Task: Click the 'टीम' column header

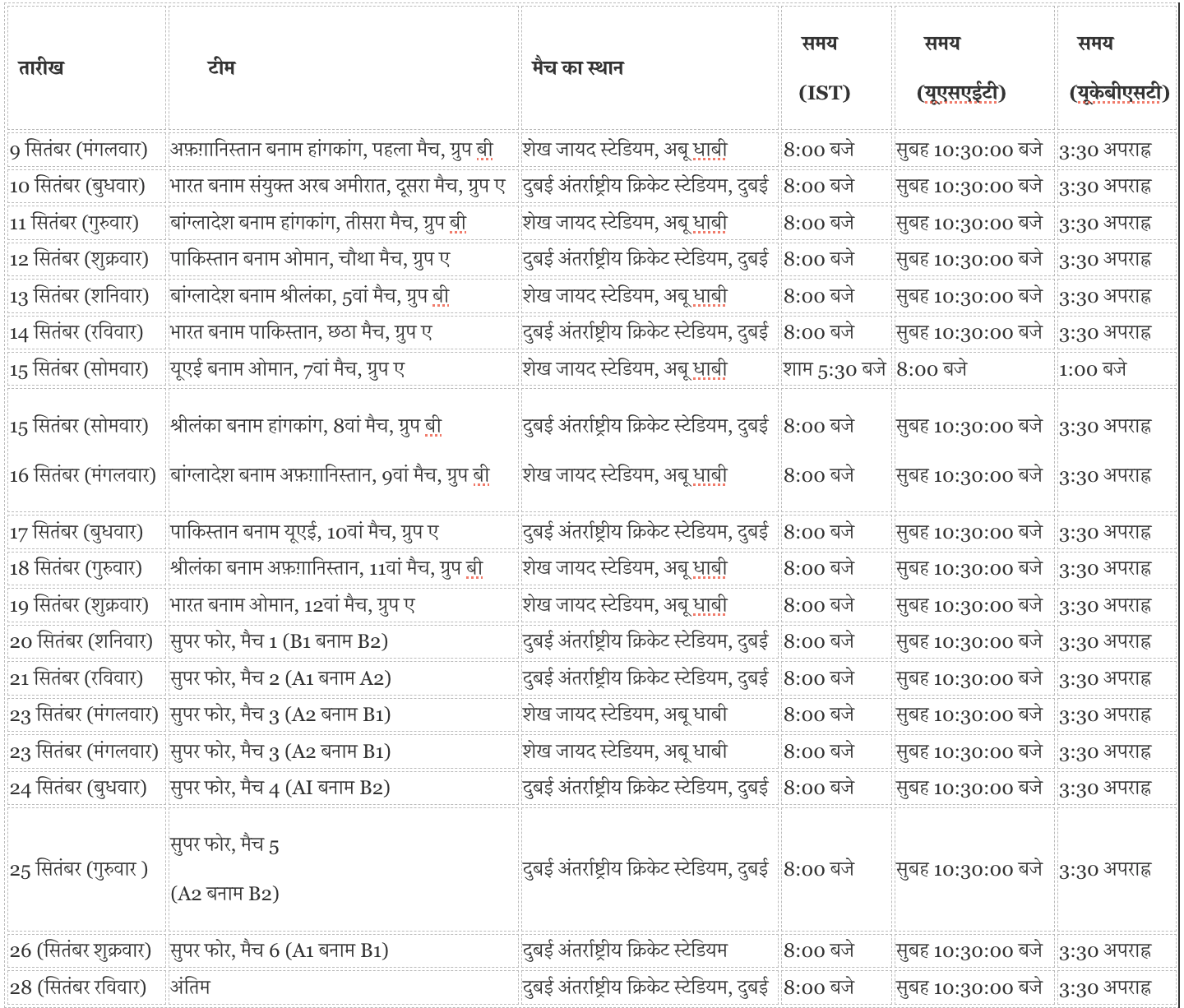Action: click(x=221, y=68)
